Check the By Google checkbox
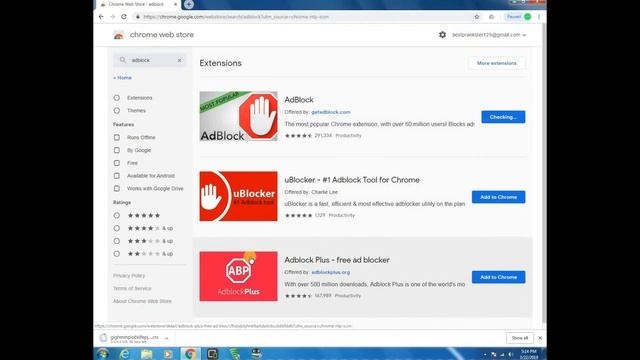The image size is (640, 360). pos(117,150)
